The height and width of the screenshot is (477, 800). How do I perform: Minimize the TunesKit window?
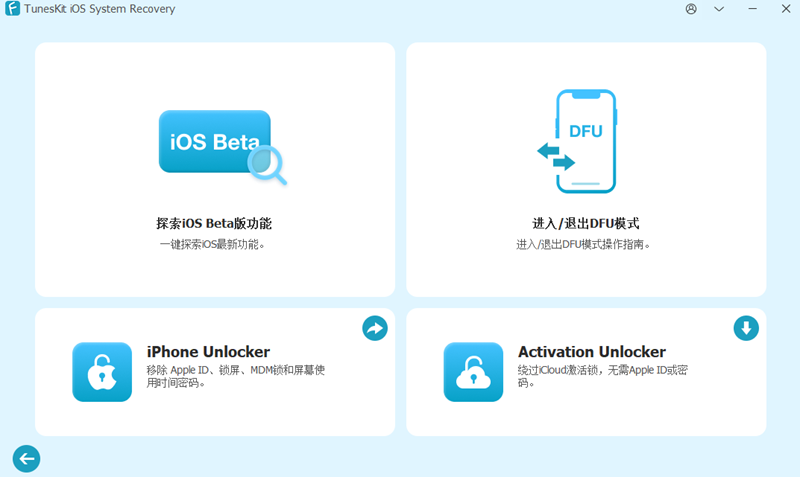point(753,9)
